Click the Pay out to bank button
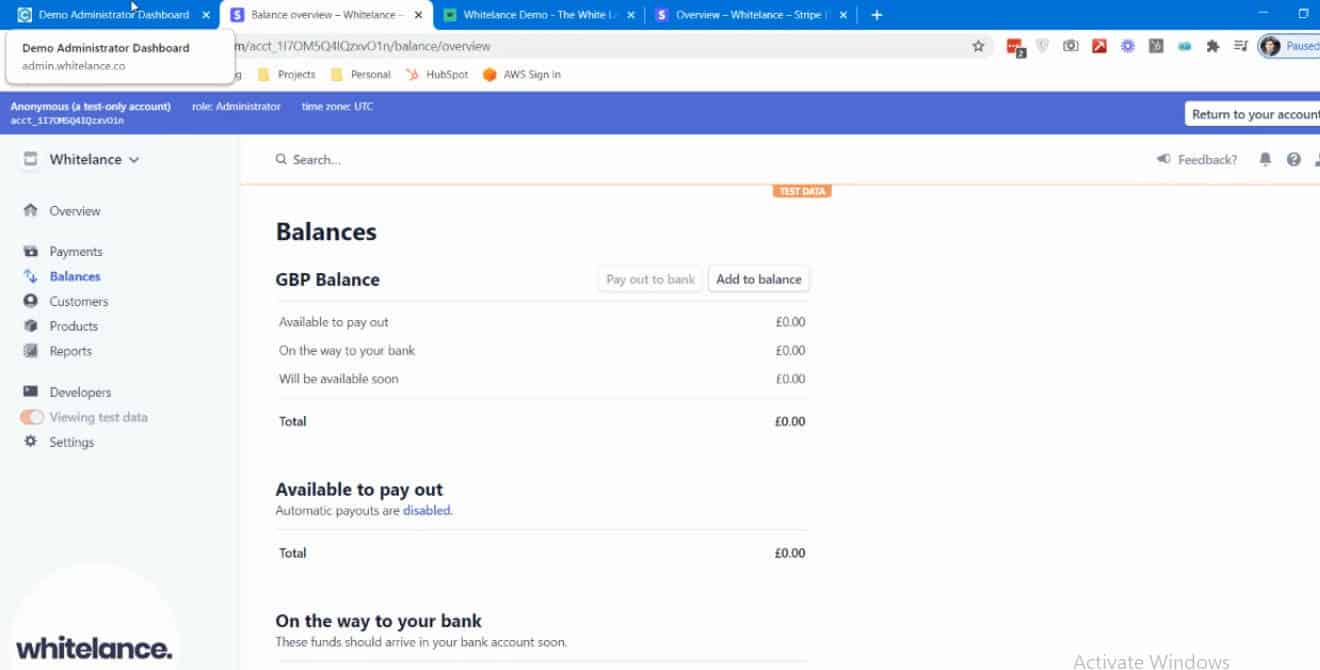Image resolution: width=1320 pixels, height=670 pixels. click(x=650, y=280)
